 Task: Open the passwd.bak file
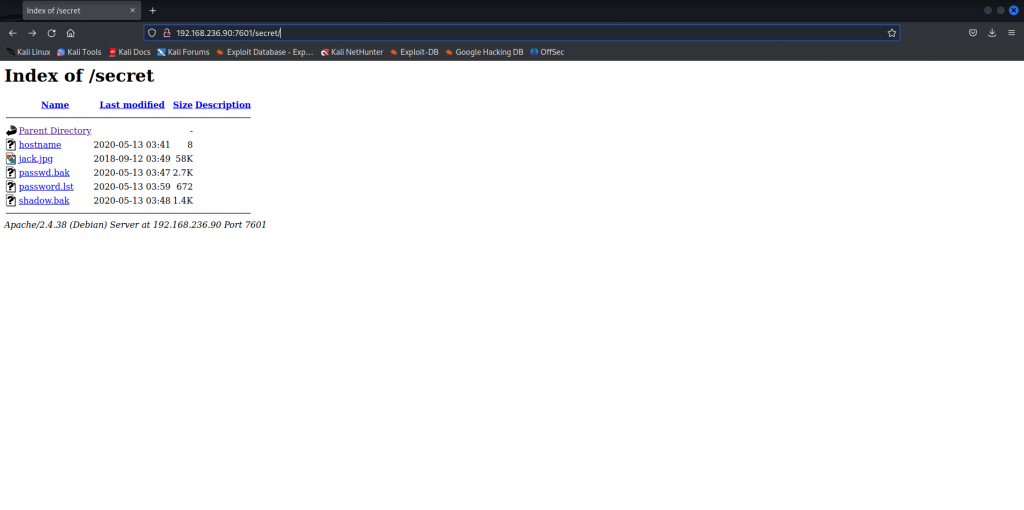point(44,172)
